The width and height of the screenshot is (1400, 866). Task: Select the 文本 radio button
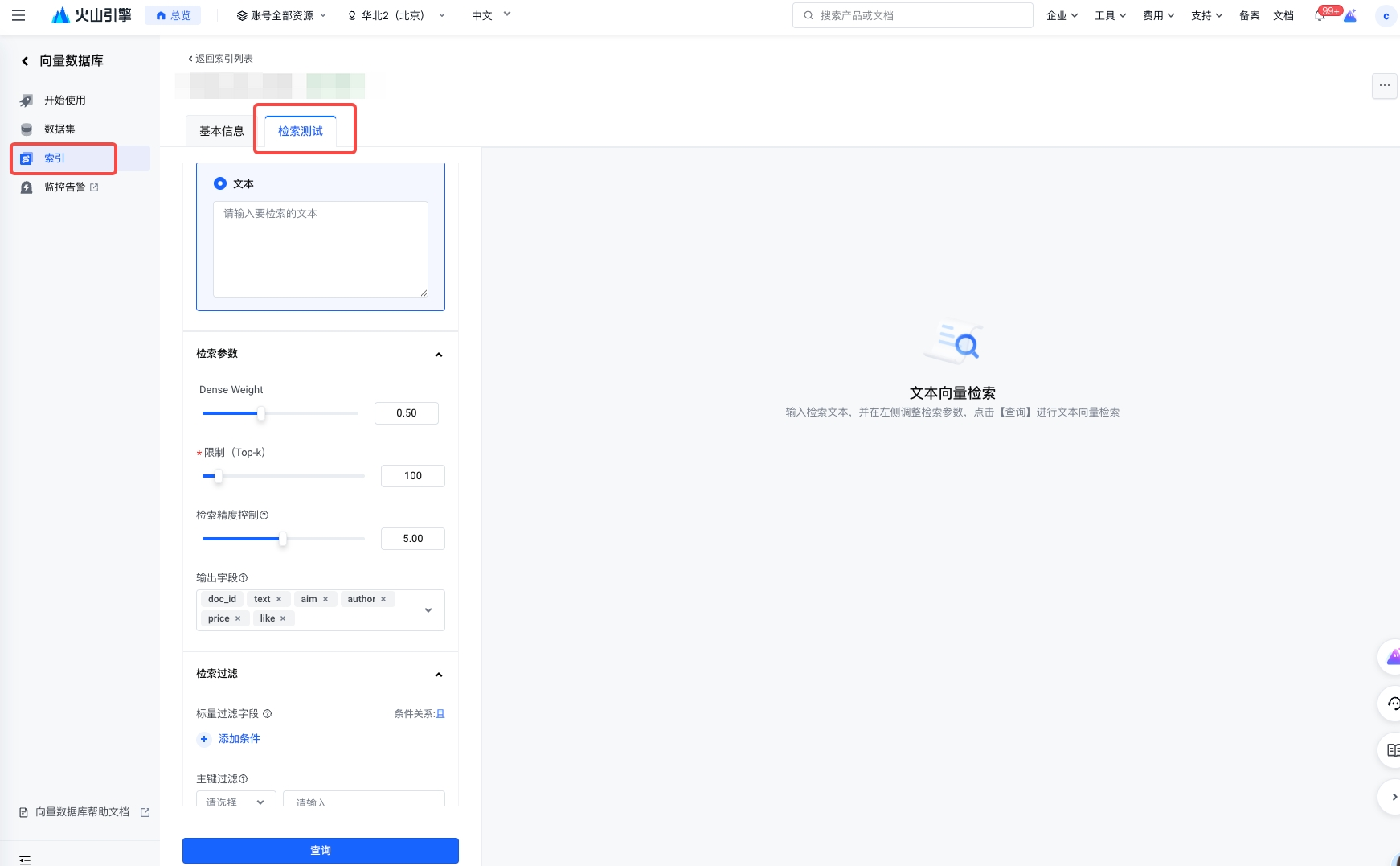coord(220,183)
